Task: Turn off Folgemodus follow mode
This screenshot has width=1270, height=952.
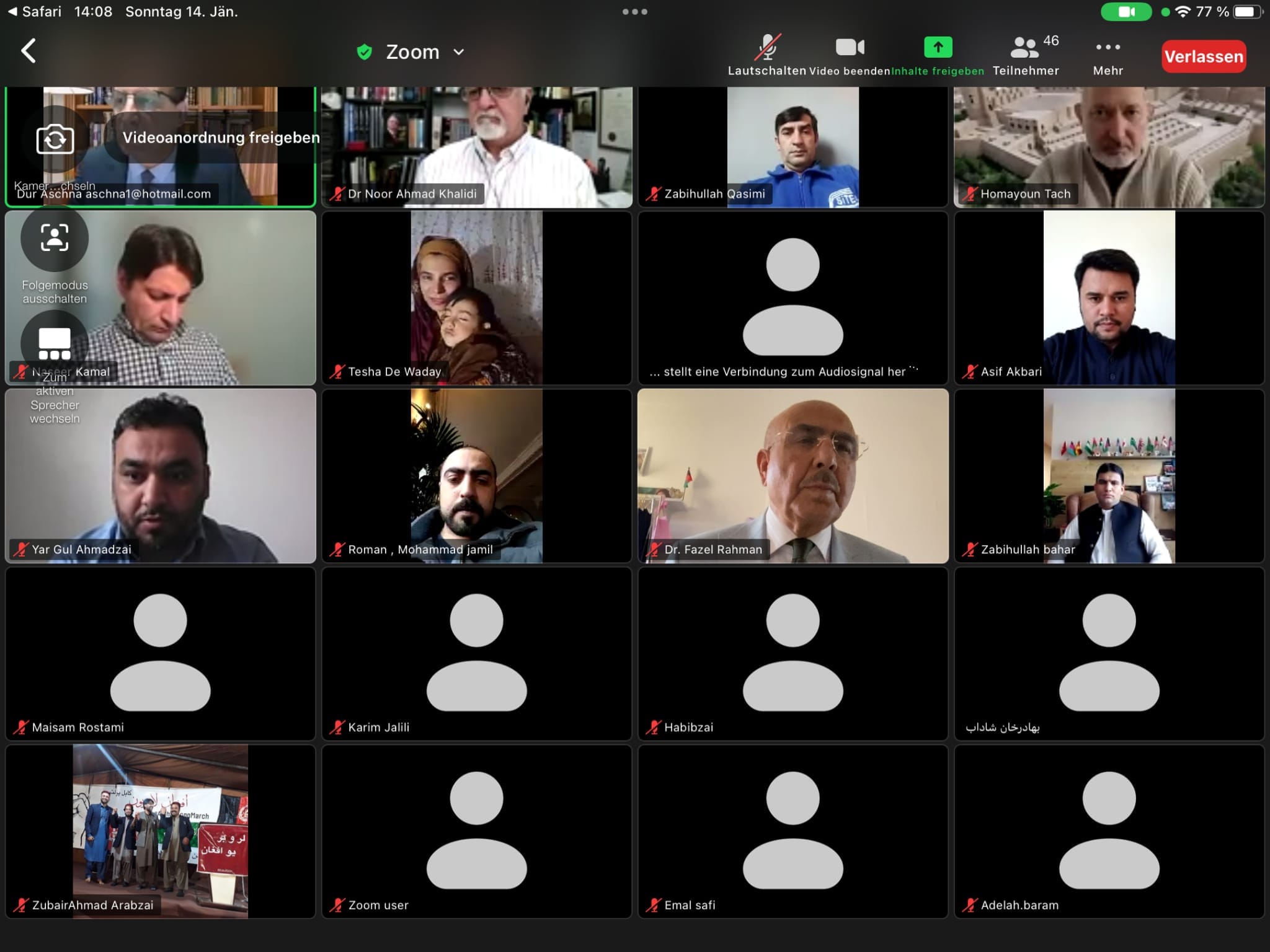Action: [x=55, y=238]
